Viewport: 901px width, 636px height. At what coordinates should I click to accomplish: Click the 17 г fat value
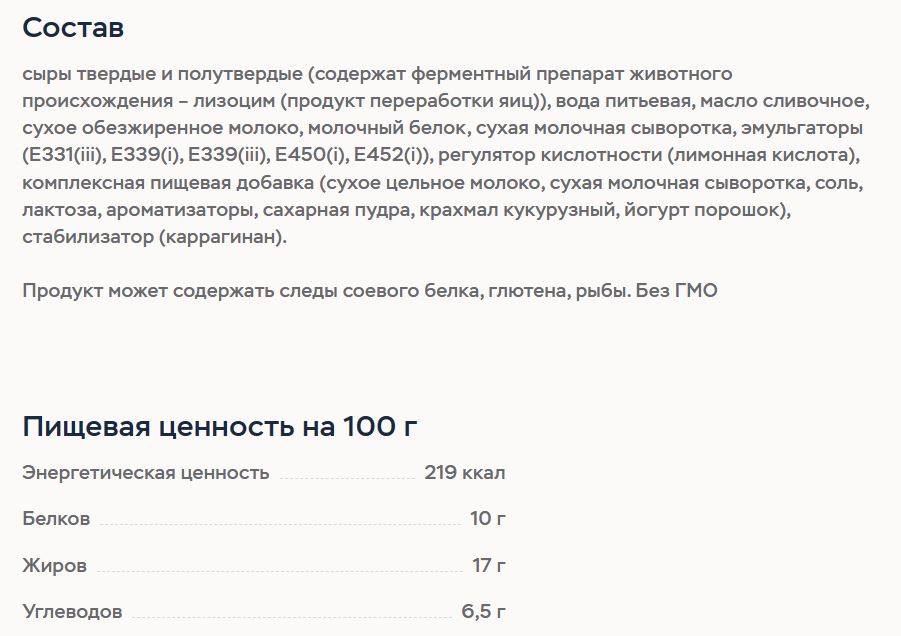pos(489,565)
